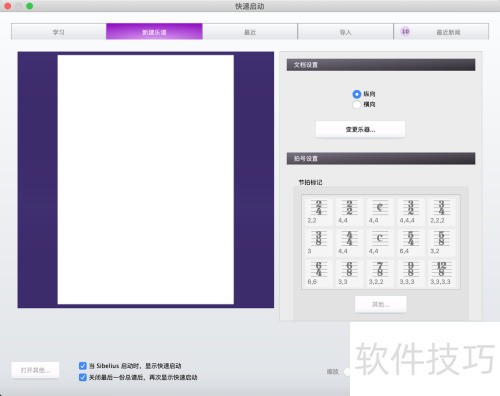Screen dimensions: 500x396
Task: Select the 6/8 time signature
Action: [349, 273]
